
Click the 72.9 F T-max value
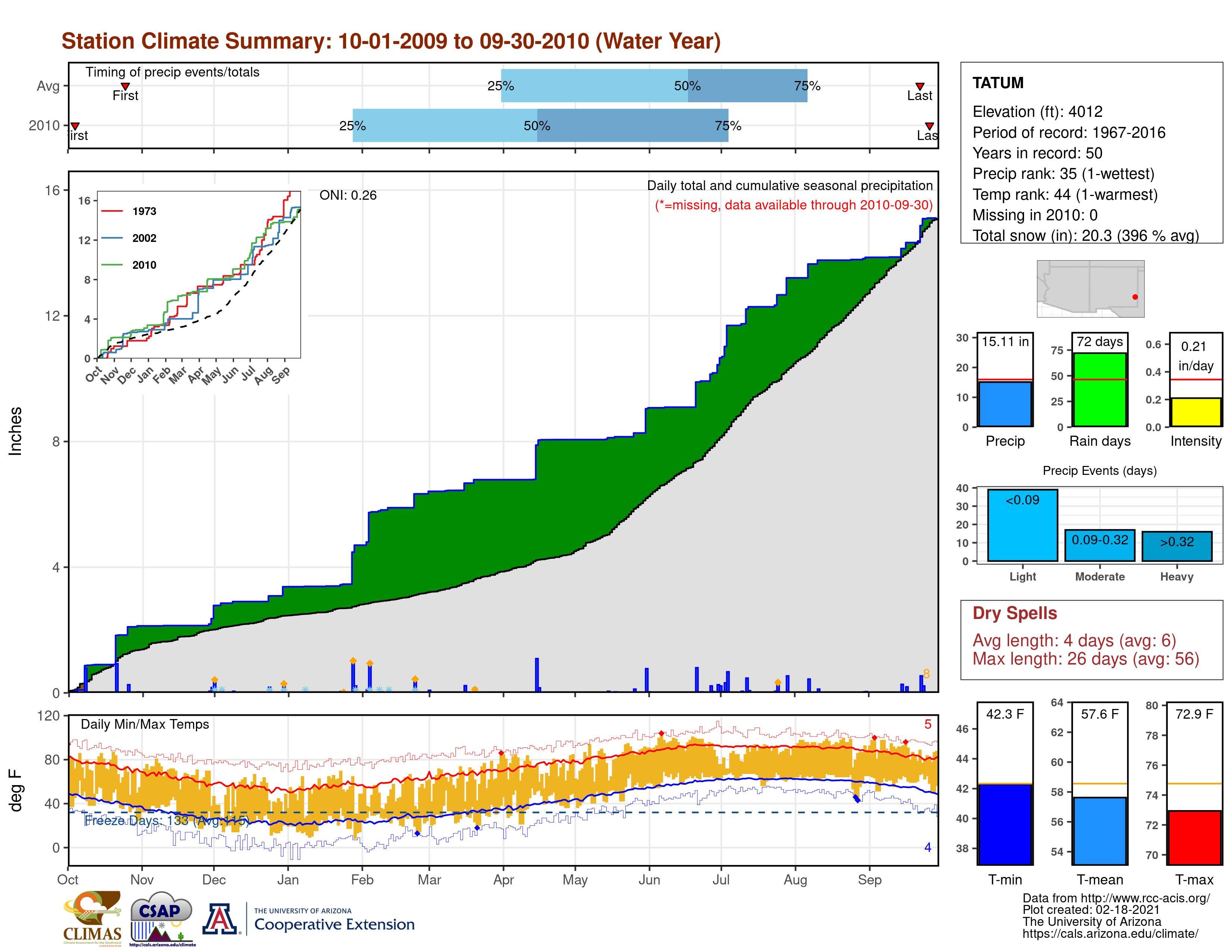click(1195, 714)
